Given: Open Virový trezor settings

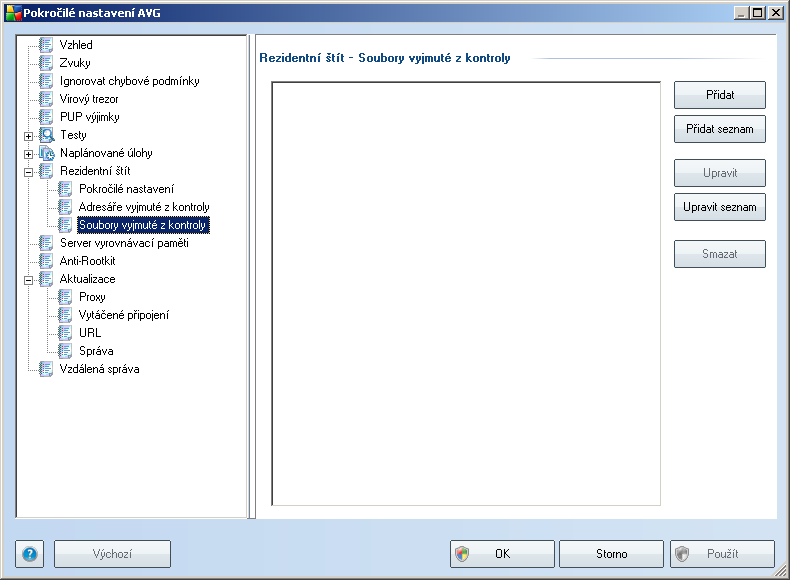Looking at the screenshot, I should [x=89, y=99].
